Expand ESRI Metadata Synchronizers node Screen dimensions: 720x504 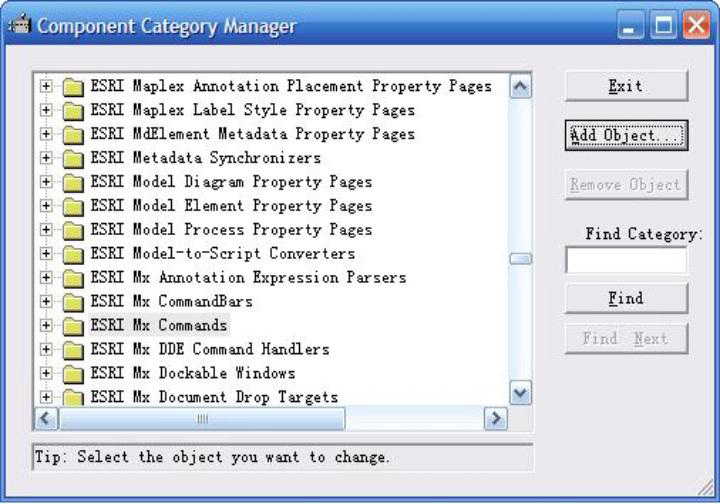tap(46, 157)
